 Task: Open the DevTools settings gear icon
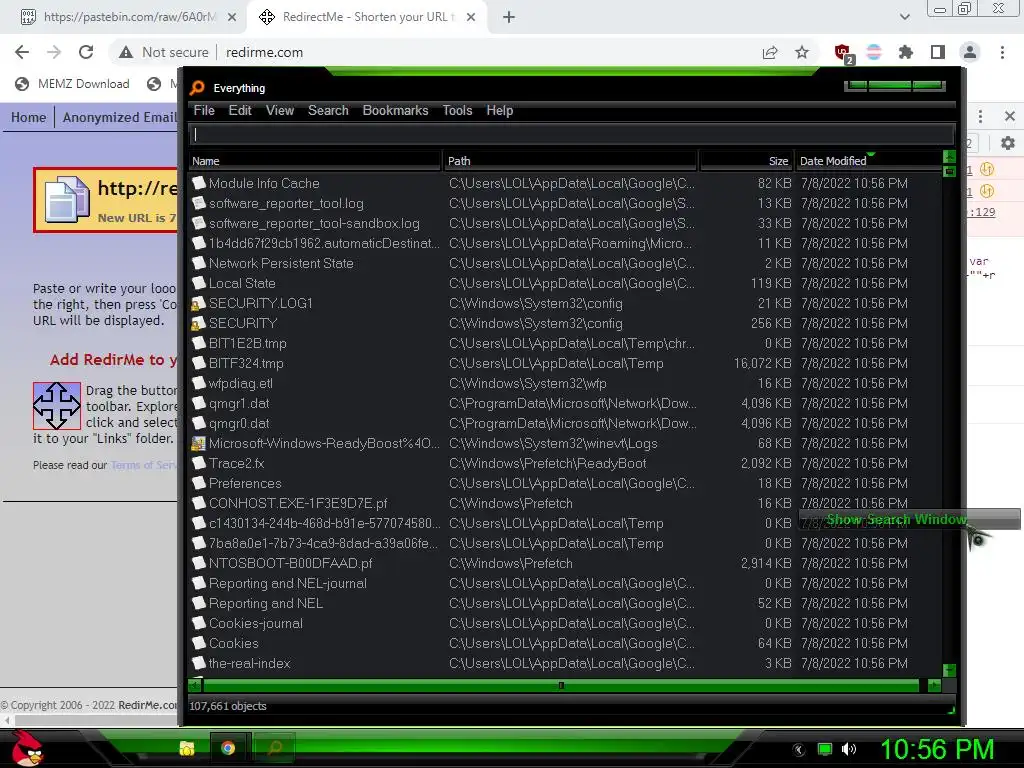click(1008, 143)
